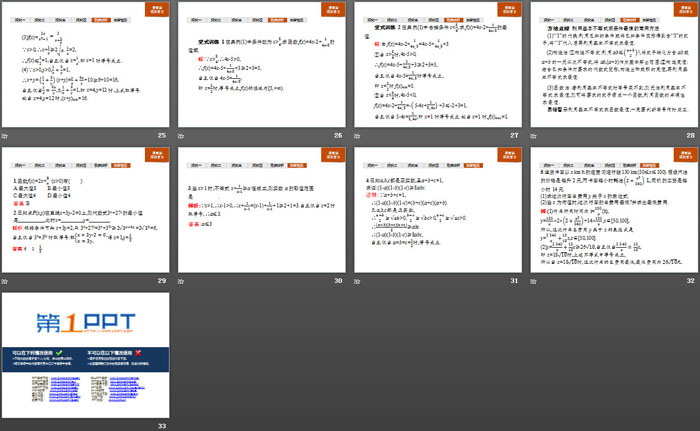
Task: Click the animation star below slide 27
Action: (x=360, y=135)
